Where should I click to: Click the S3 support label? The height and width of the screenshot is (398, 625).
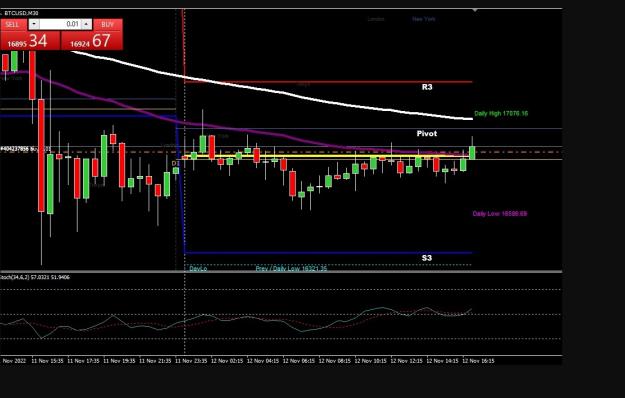pos(426,258)
